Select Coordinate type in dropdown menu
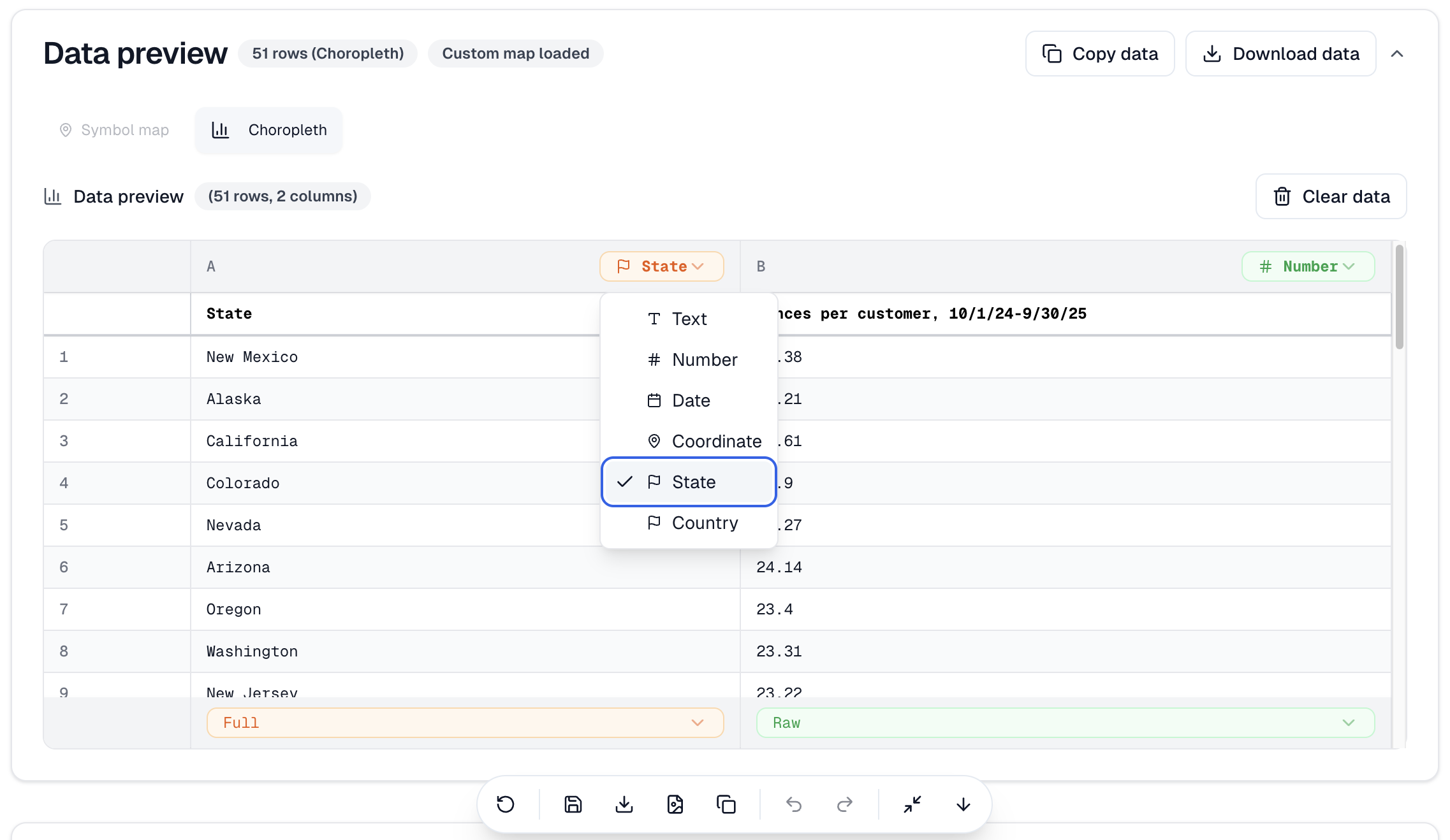The width and height of the screenshot is (1450, 840). [x=689, y=441]
